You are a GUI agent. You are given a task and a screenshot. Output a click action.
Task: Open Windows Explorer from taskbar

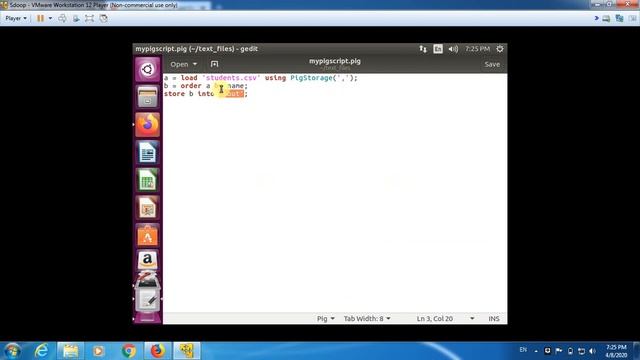click(70, 351)
